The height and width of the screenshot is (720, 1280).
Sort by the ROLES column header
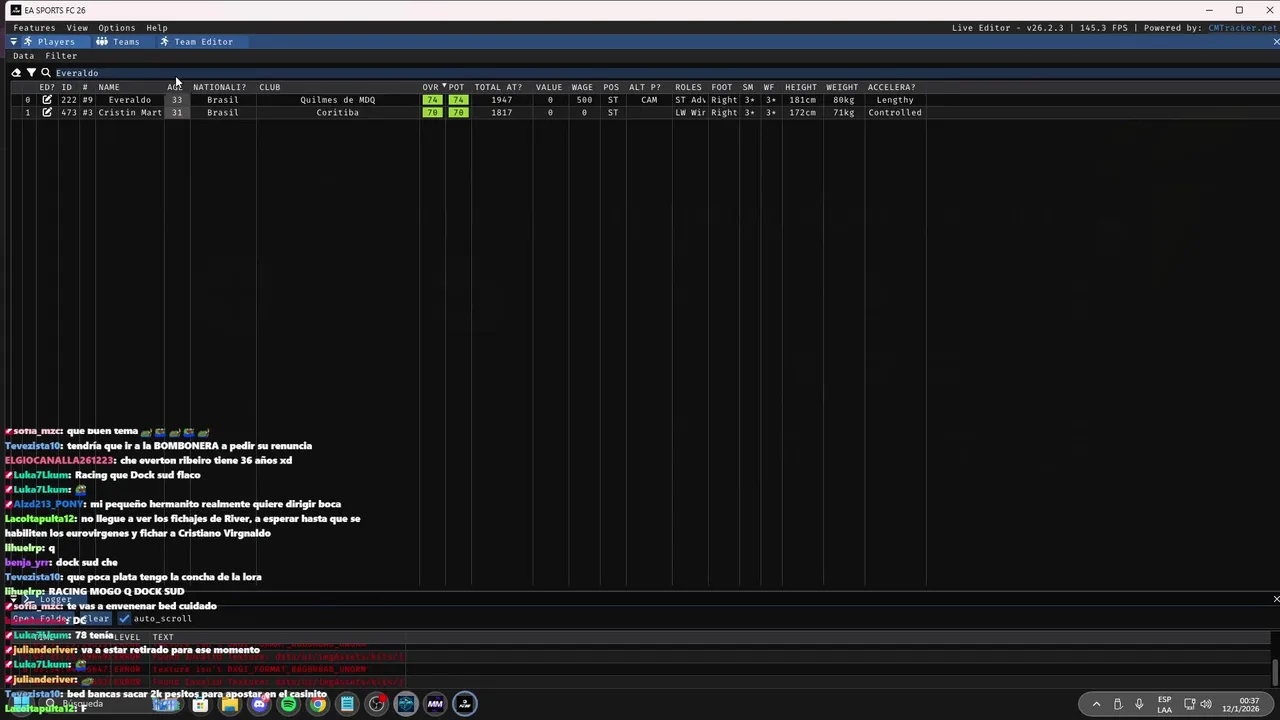click(x=688, y=87)
